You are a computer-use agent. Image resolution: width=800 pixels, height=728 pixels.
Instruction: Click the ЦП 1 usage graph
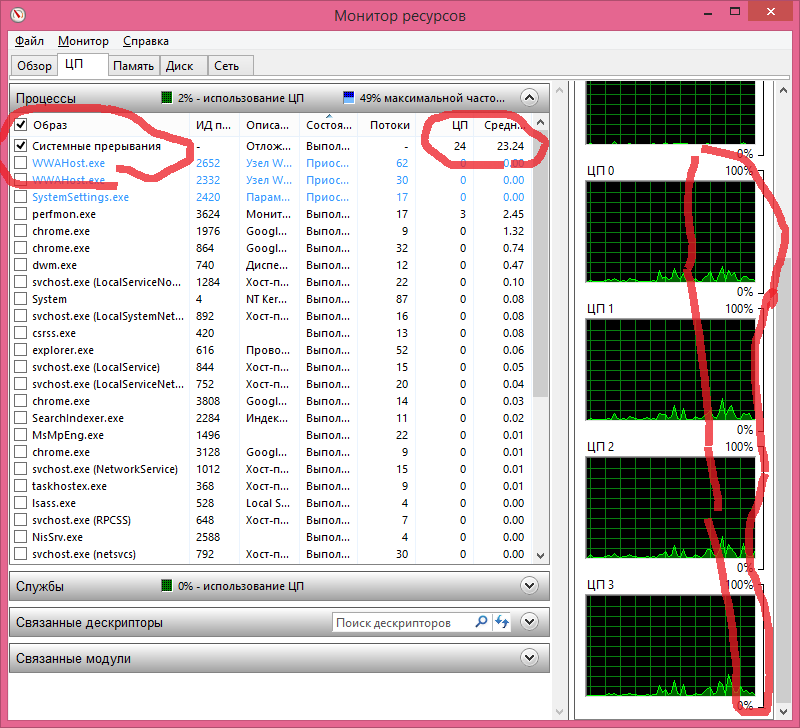point(670,369)
